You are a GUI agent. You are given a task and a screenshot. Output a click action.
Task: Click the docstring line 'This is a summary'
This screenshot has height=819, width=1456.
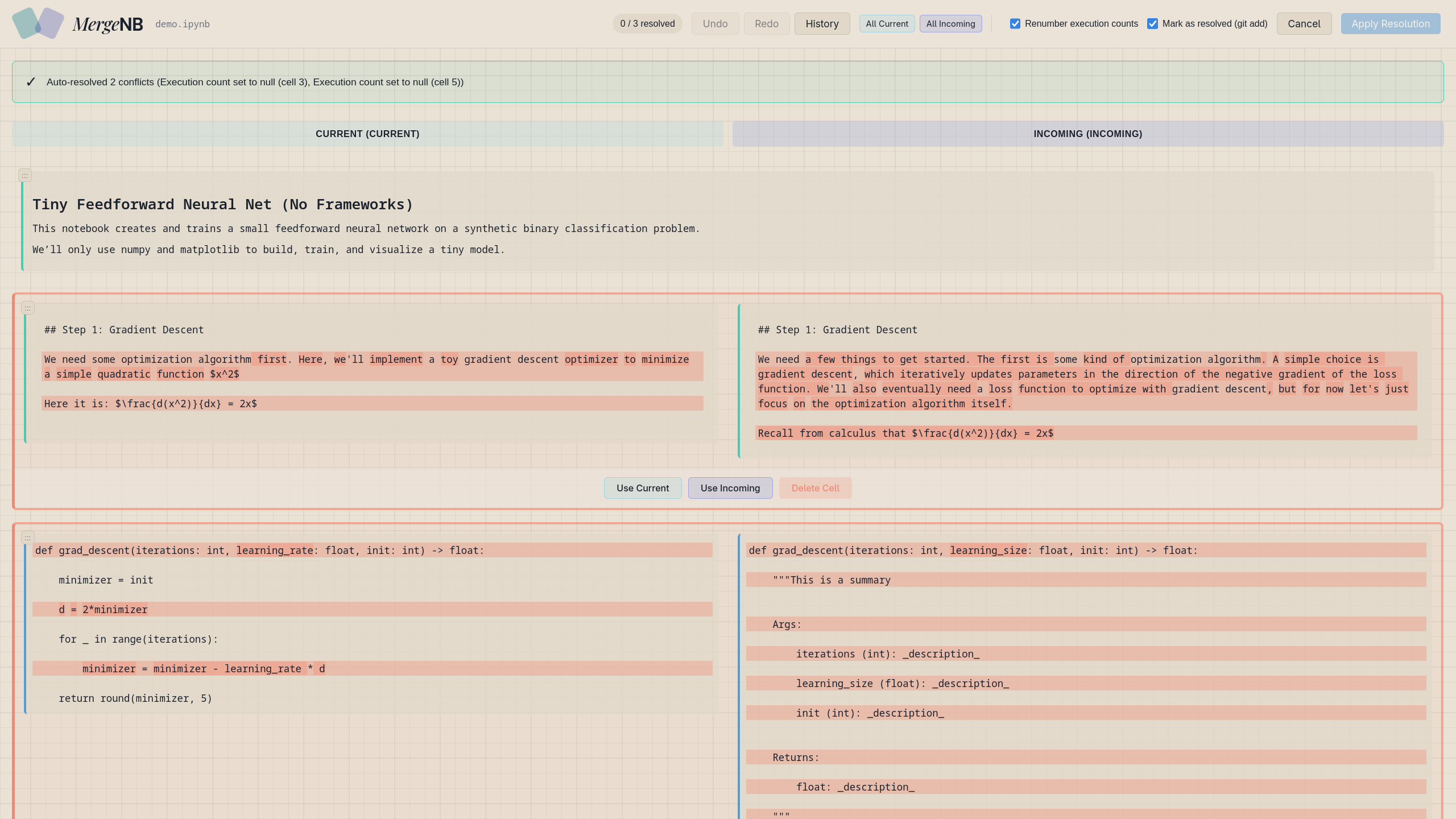click(x=1086, y=580)
